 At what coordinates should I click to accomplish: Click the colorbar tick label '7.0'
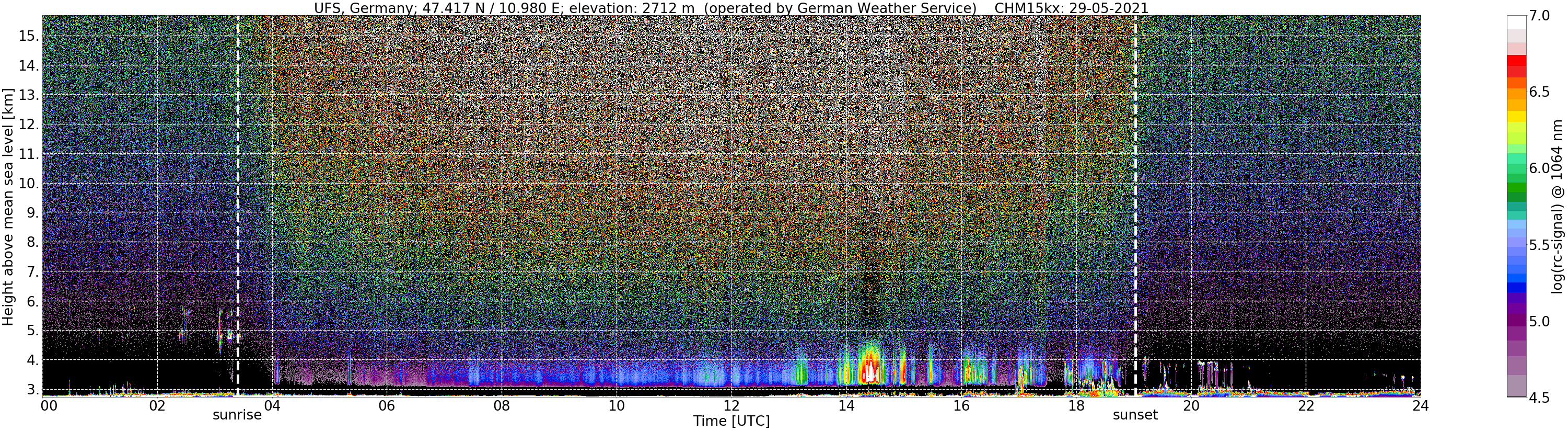point(1539,16)
